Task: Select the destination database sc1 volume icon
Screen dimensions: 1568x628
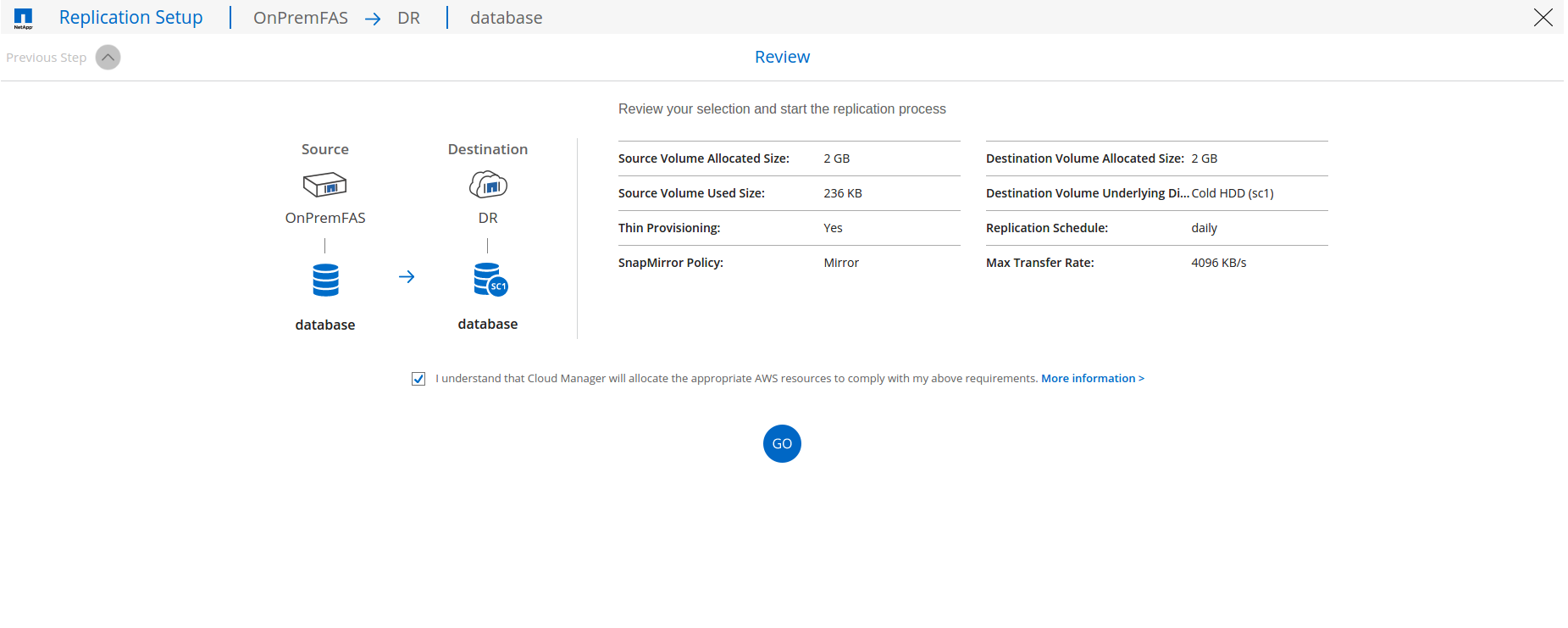Action: click(x=490, y=280)
